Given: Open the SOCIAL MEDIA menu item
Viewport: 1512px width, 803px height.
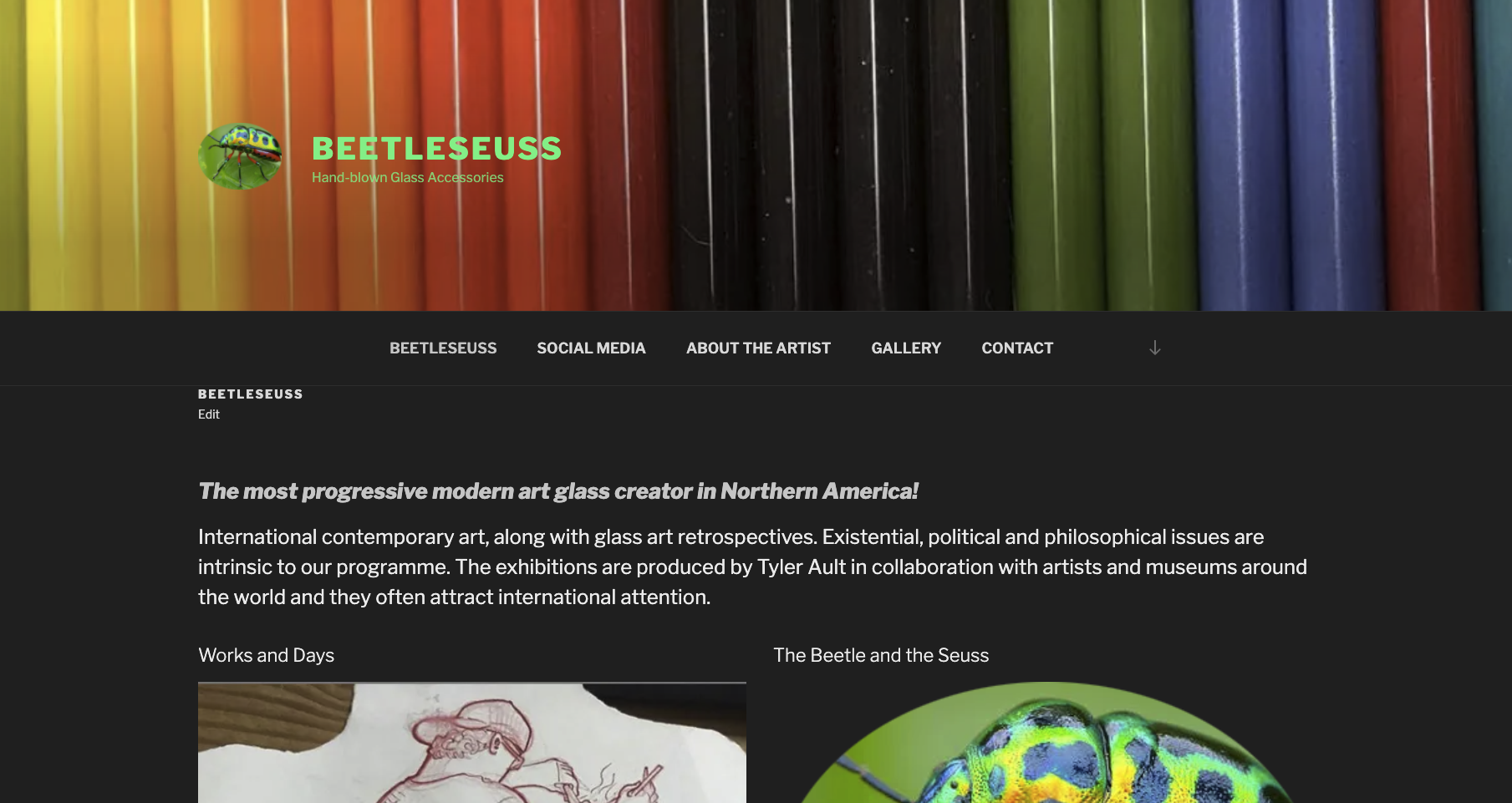Looking at the screenshot, I should pos(591,348).
